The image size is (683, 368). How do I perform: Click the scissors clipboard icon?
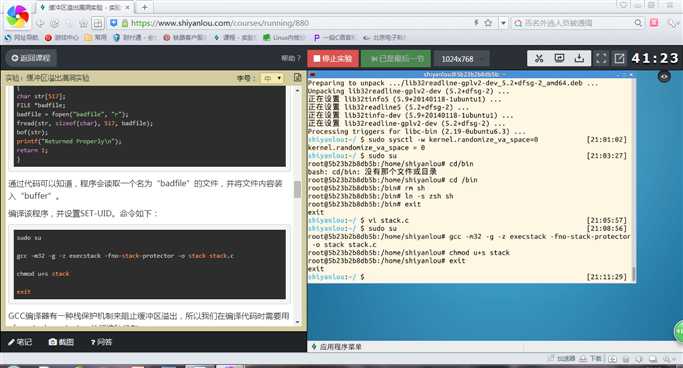coord(539,58)
